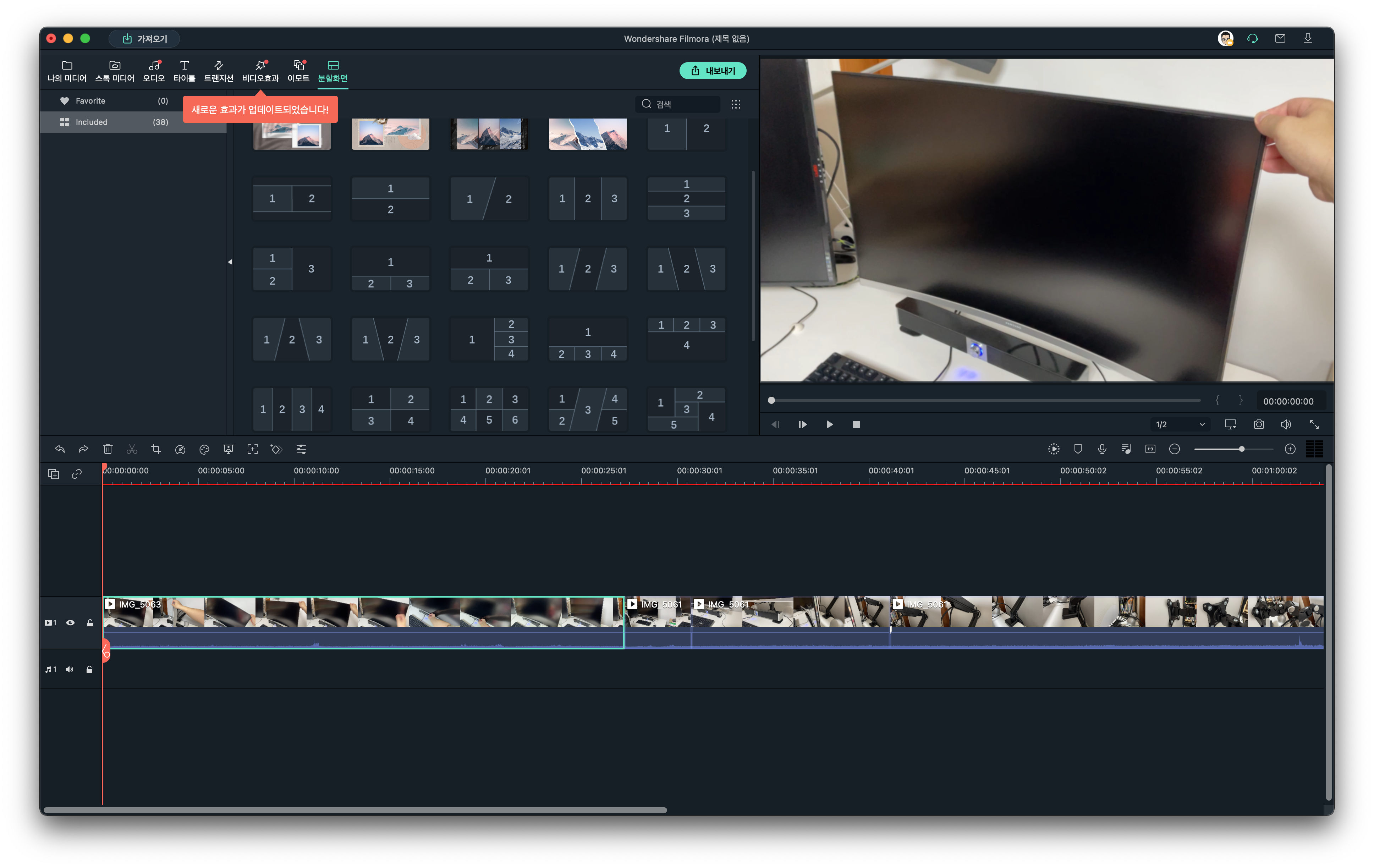The image size is (1374, 868).
Task: Click the 가져오기 import button
Action: click(144, 38)
